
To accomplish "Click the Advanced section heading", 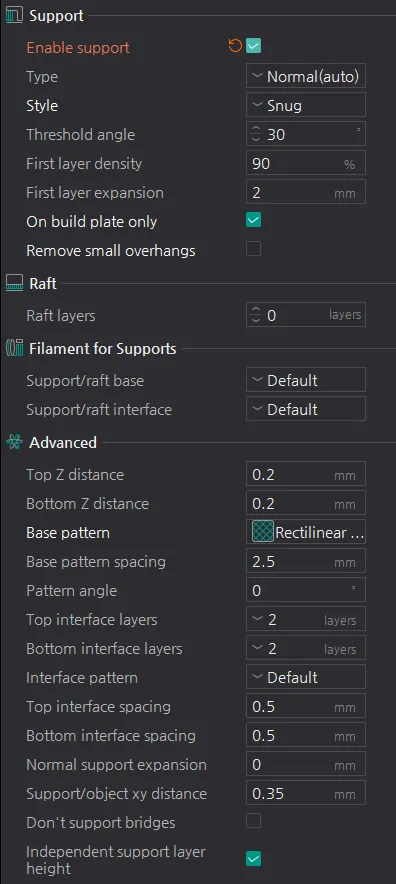I will pyautogui.click(x=63, y=443).
